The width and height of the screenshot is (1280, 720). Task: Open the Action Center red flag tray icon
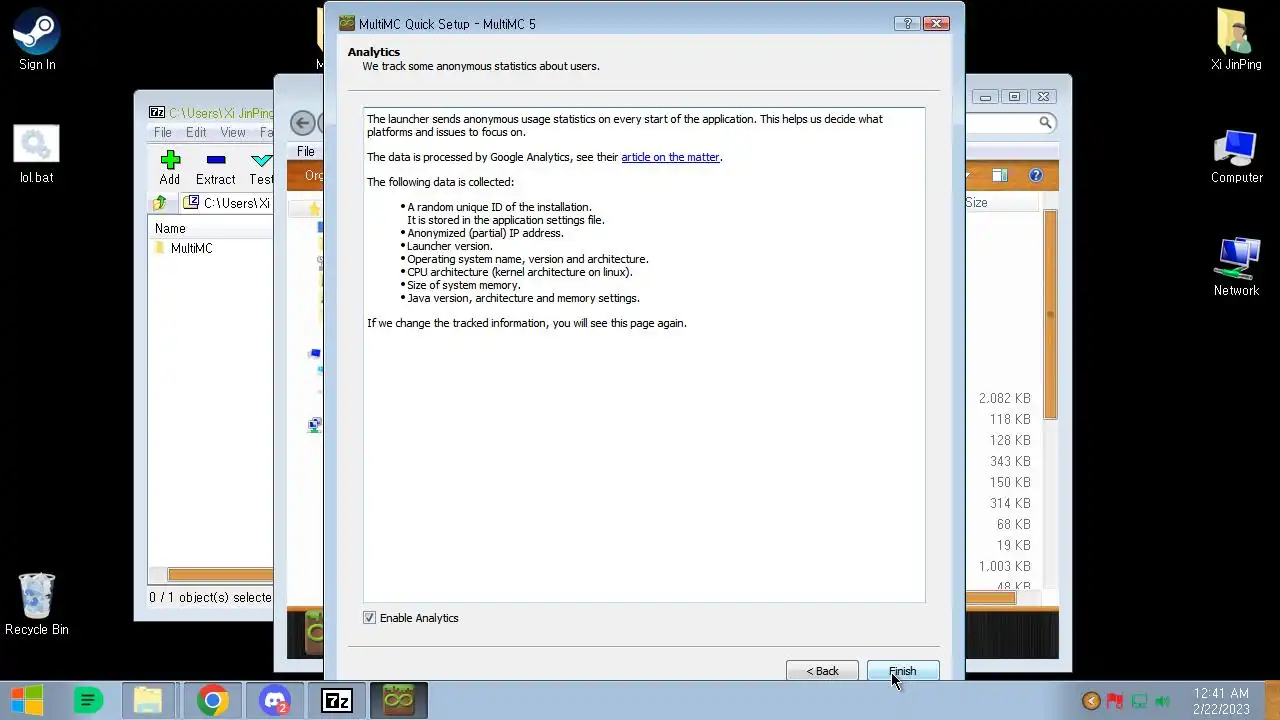[x=1115, y=701]
